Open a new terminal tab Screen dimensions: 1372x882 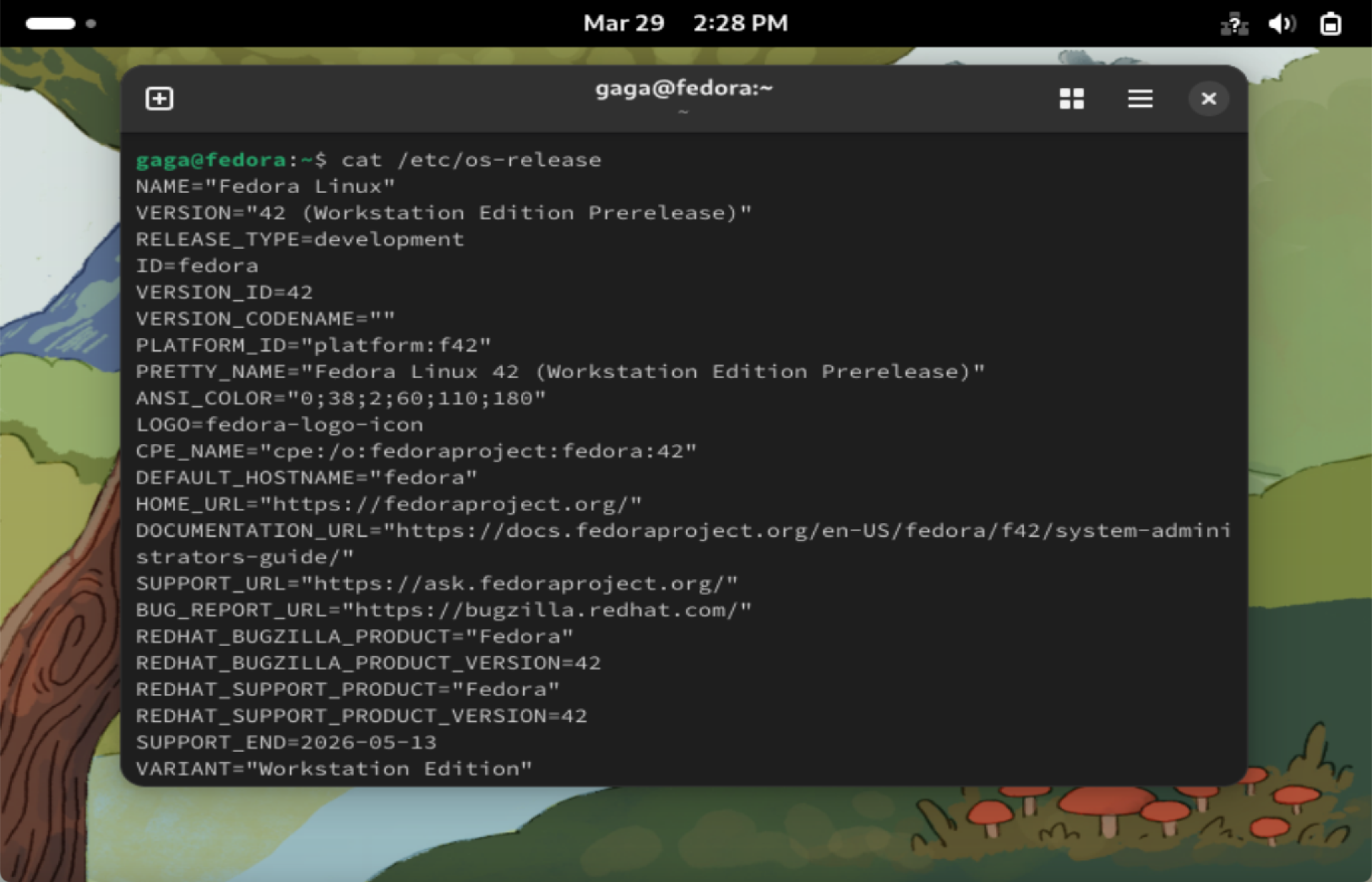(159, 99)
